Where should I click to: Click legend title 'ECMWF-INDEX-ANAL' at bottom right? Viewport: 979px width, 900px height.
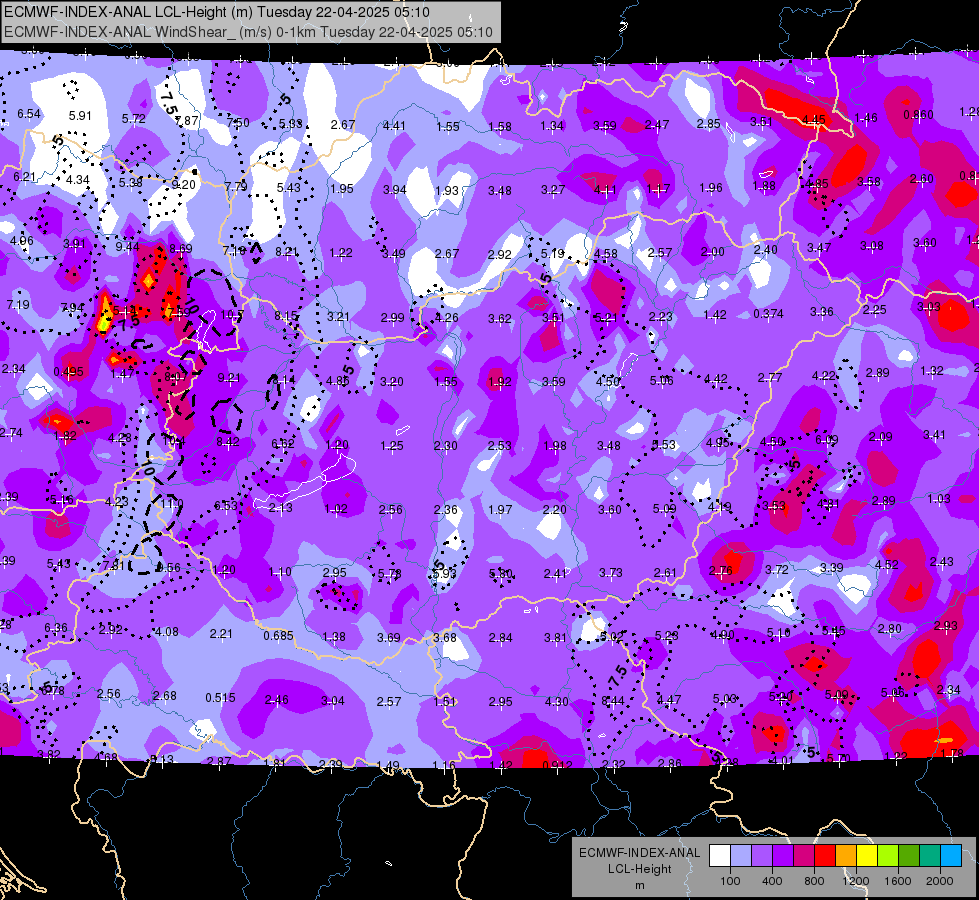tap(639, 853)
